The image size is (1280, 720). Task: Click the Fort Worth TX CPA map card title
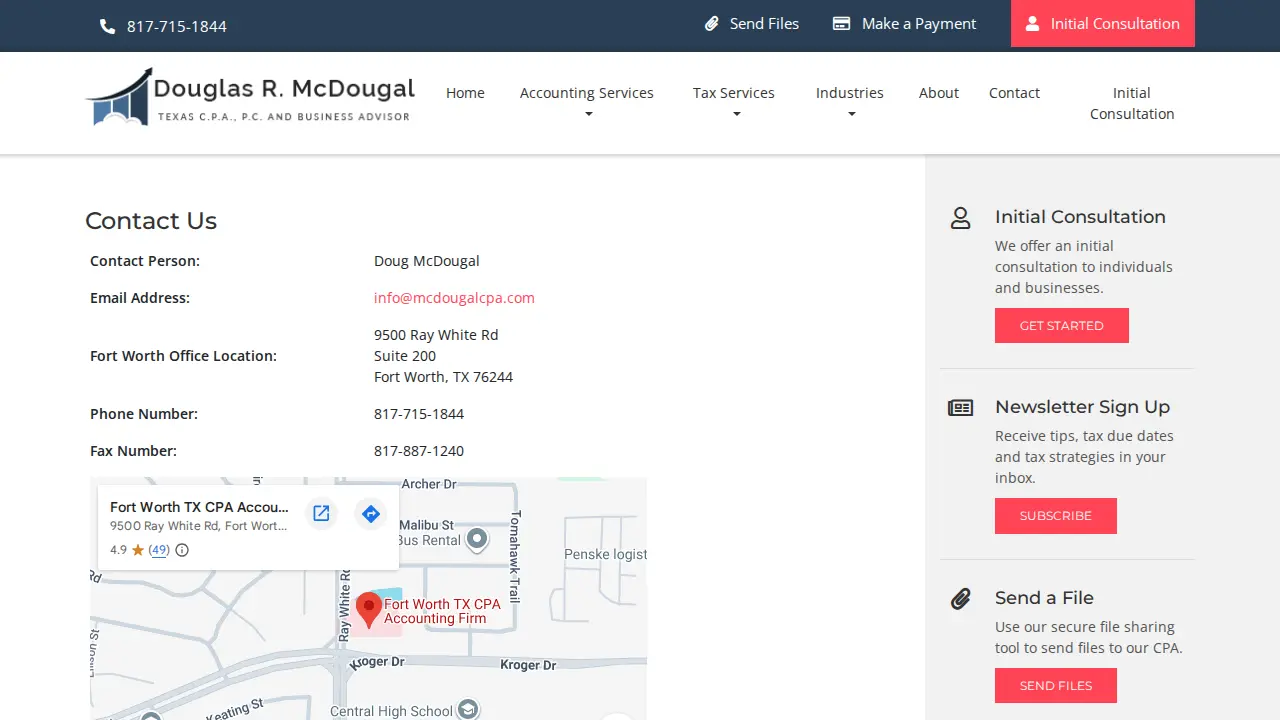click(199, 507)
